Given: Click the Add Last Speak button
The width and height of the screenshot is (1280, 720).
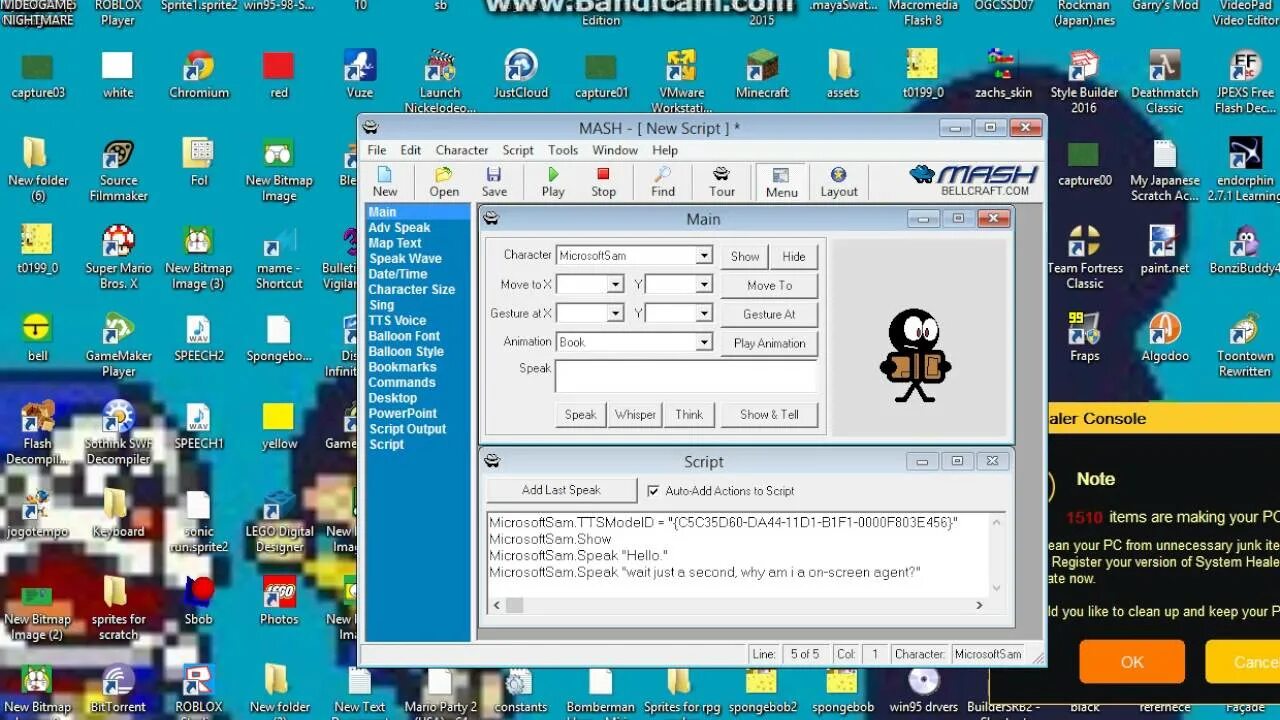Looking at the screenshot, I should point(561,490).
